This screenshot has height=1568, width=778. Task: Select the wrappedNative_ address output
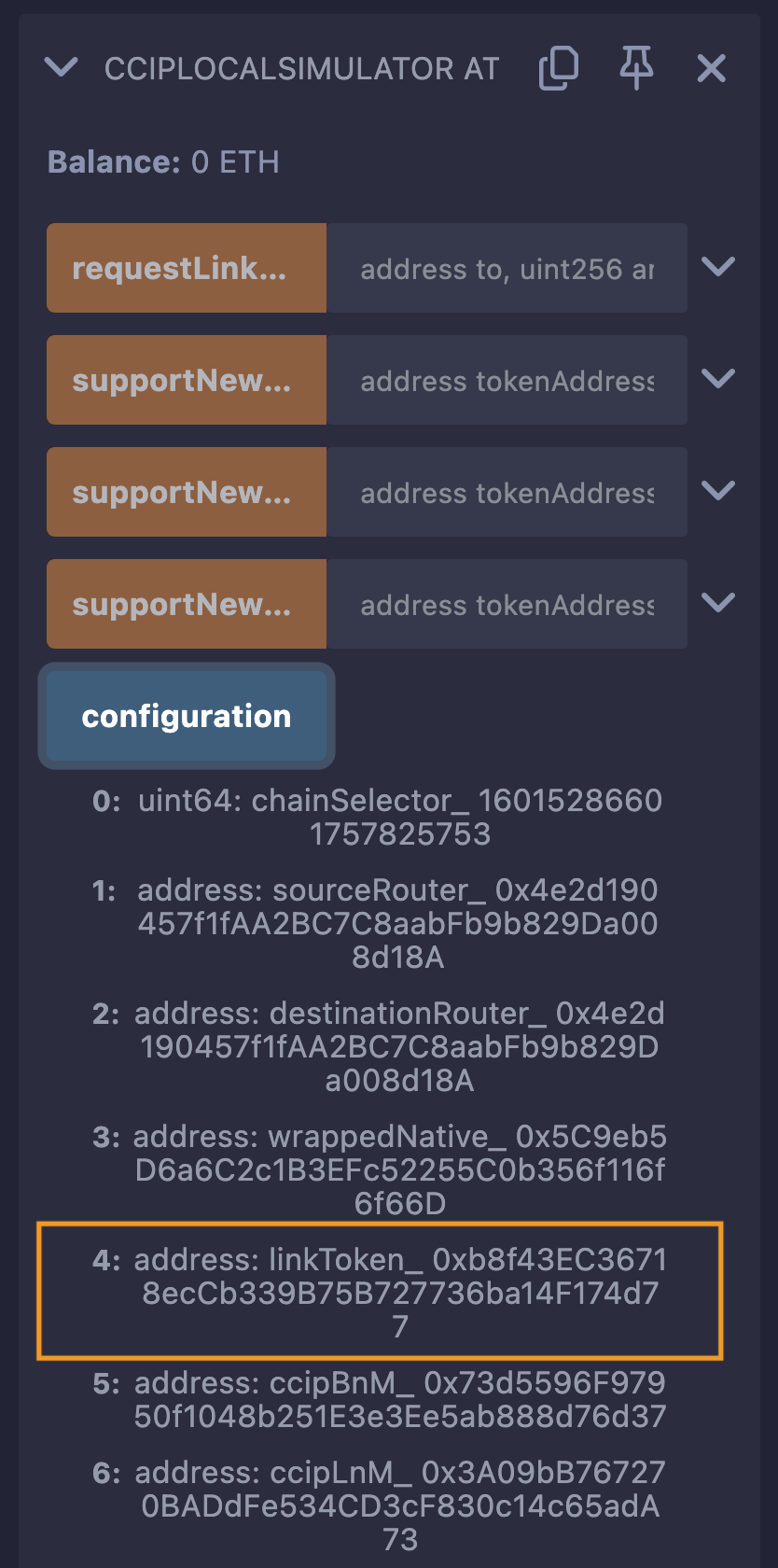pyautogui.click(x=399, y=1169)
